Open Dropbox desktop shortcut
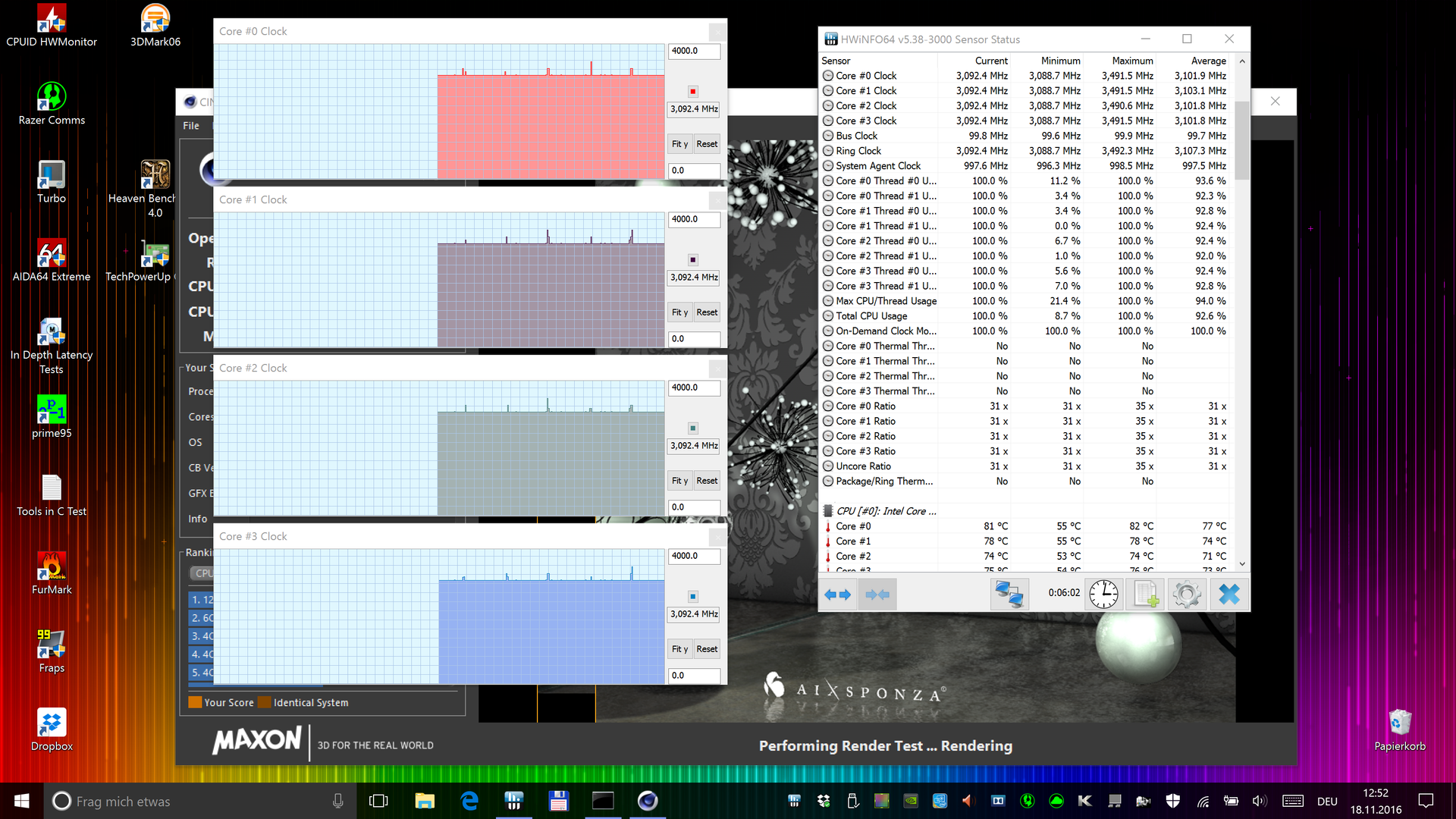The width and height of the screenshot is (1456, 819). pyautogui.click(x=52, y=730)
